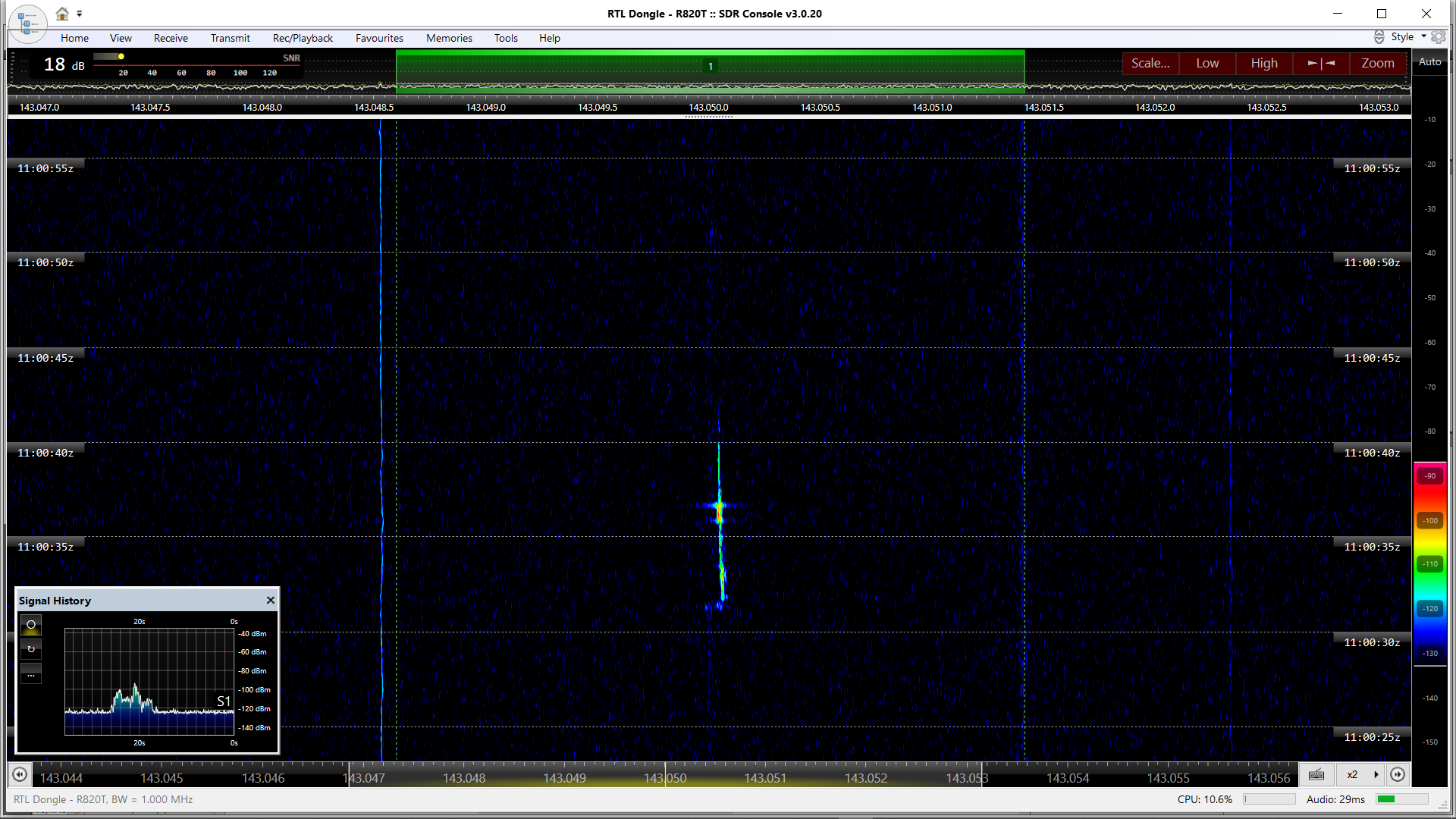Open the Rec/Playback ribbon tab

[303, 38]
